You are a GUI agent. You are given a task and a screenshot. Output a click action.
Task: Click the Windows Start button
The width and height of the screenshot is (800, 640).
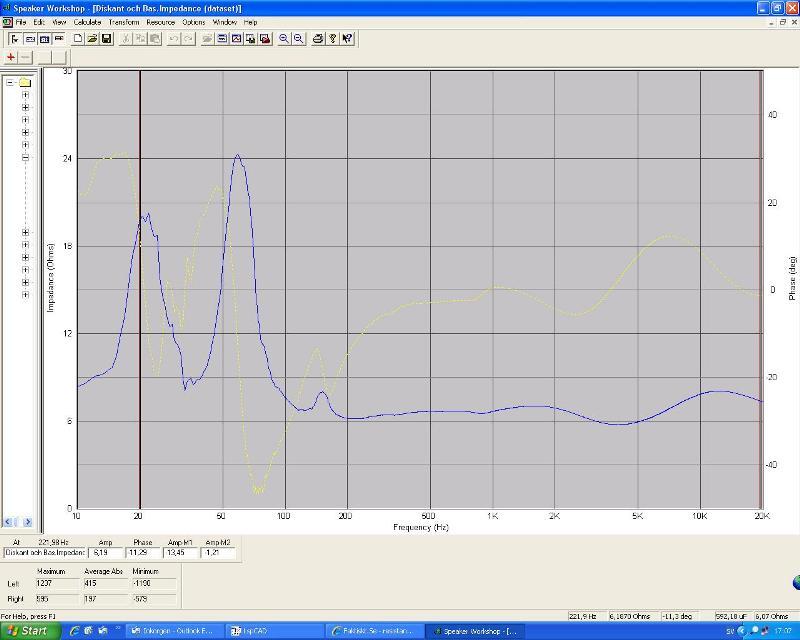tap(27, 631)
